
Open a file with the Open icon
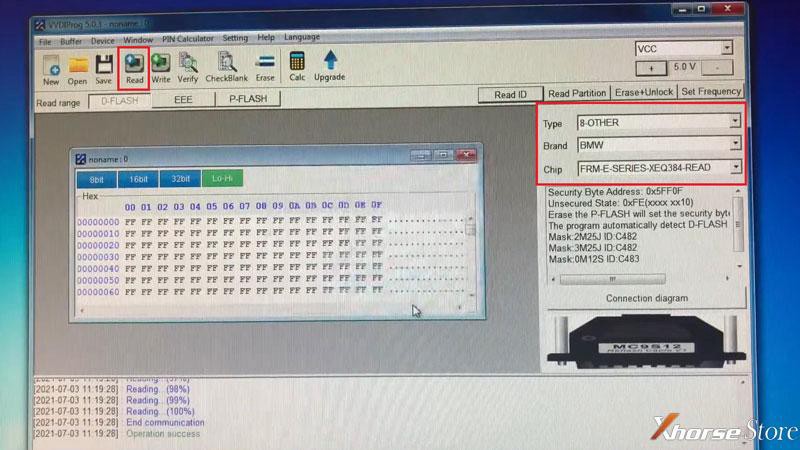[78, 69]
